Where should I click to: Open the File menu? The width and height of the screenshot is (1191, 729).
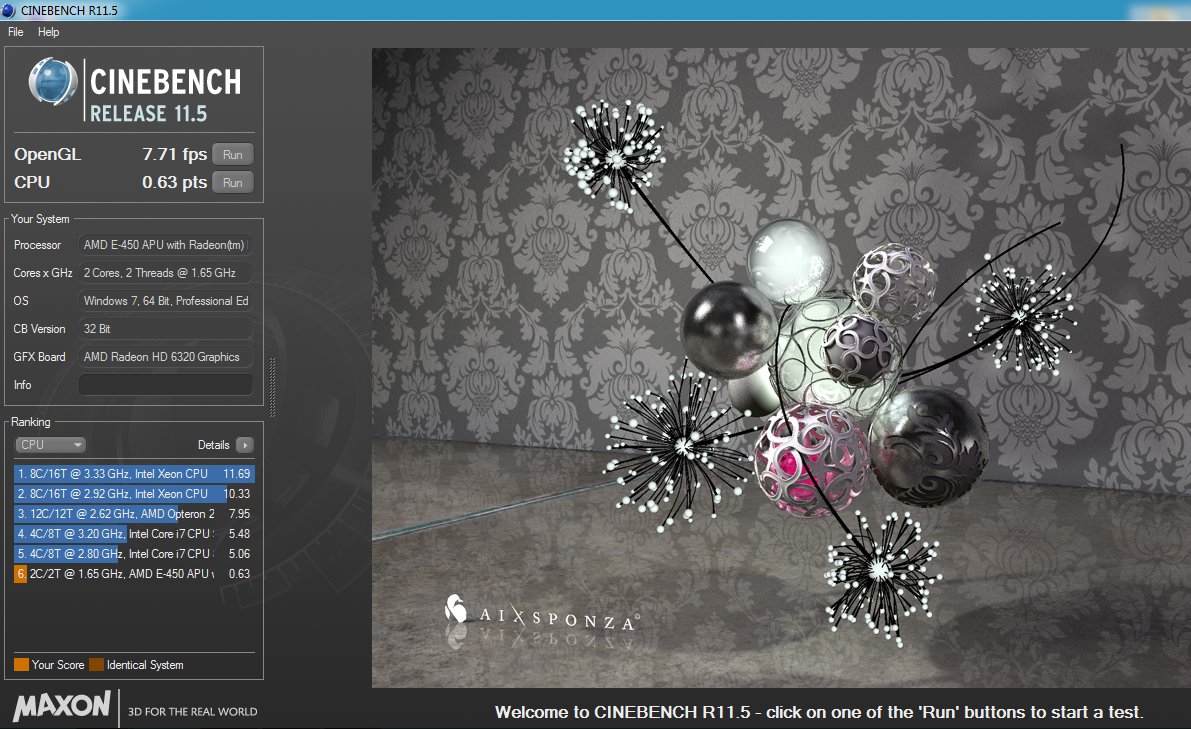15,32
